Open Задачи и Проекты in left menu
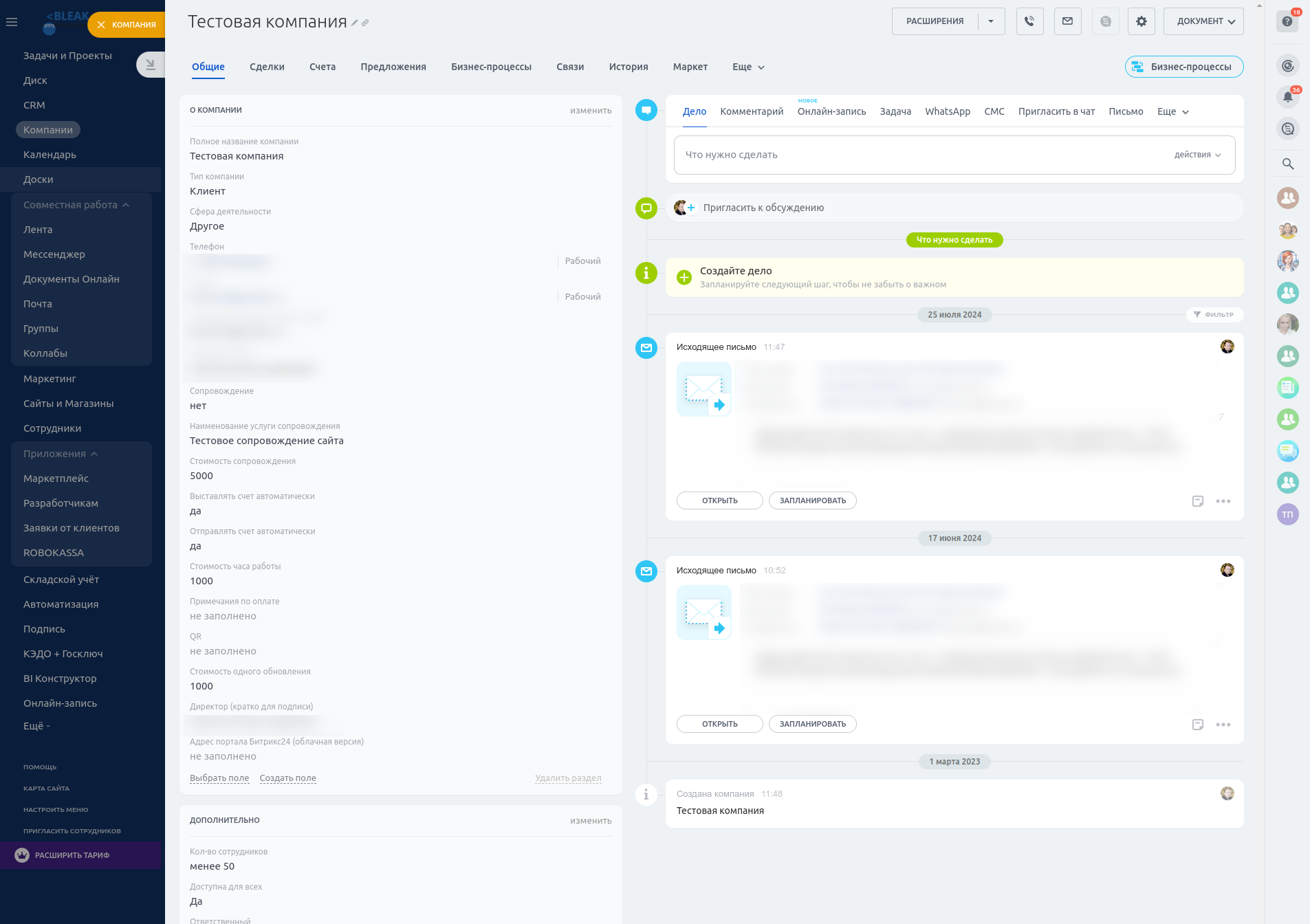The height and width of the screenshot is (924, 1310). [67, 56]
